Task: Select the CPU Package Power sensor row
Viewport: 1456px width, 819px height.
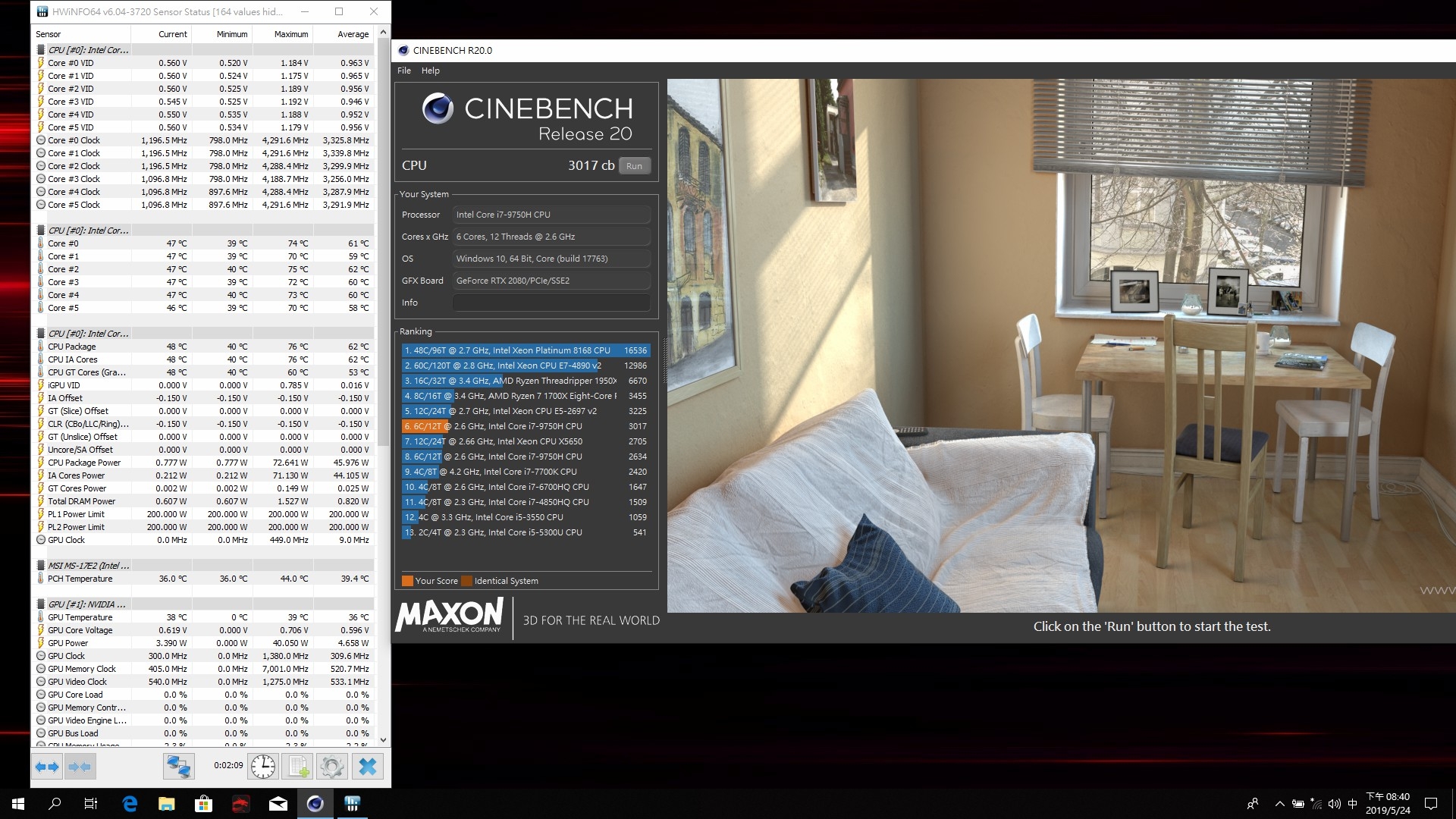Action: [203, 463]
